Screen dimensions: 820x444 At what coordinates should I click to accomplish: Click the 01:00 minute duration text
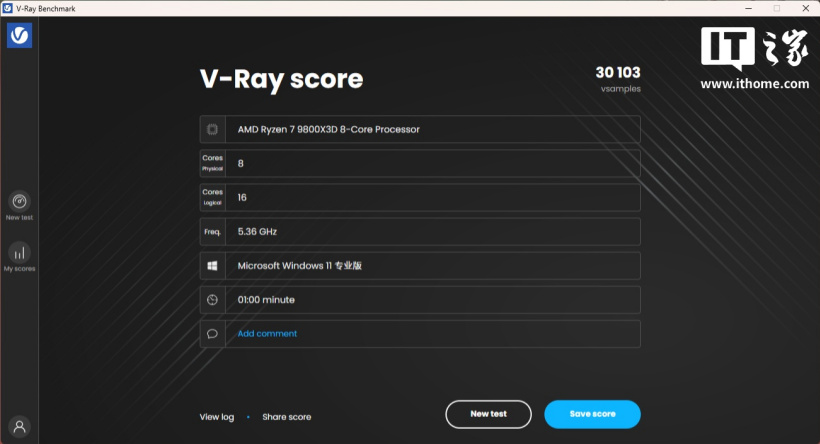click(266, 300)
